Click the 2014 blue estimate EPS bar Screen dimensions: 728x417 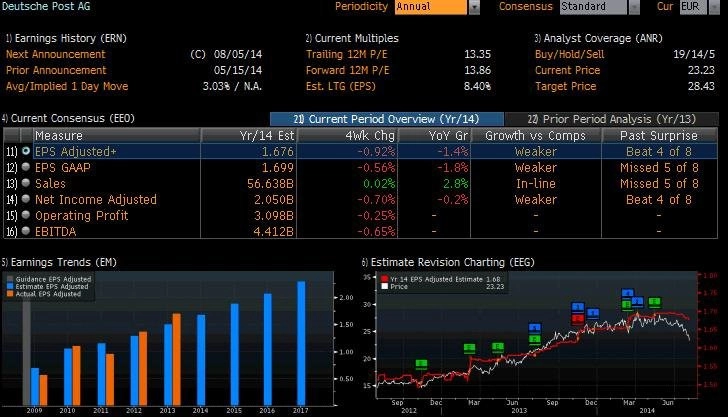click(201, 360)
